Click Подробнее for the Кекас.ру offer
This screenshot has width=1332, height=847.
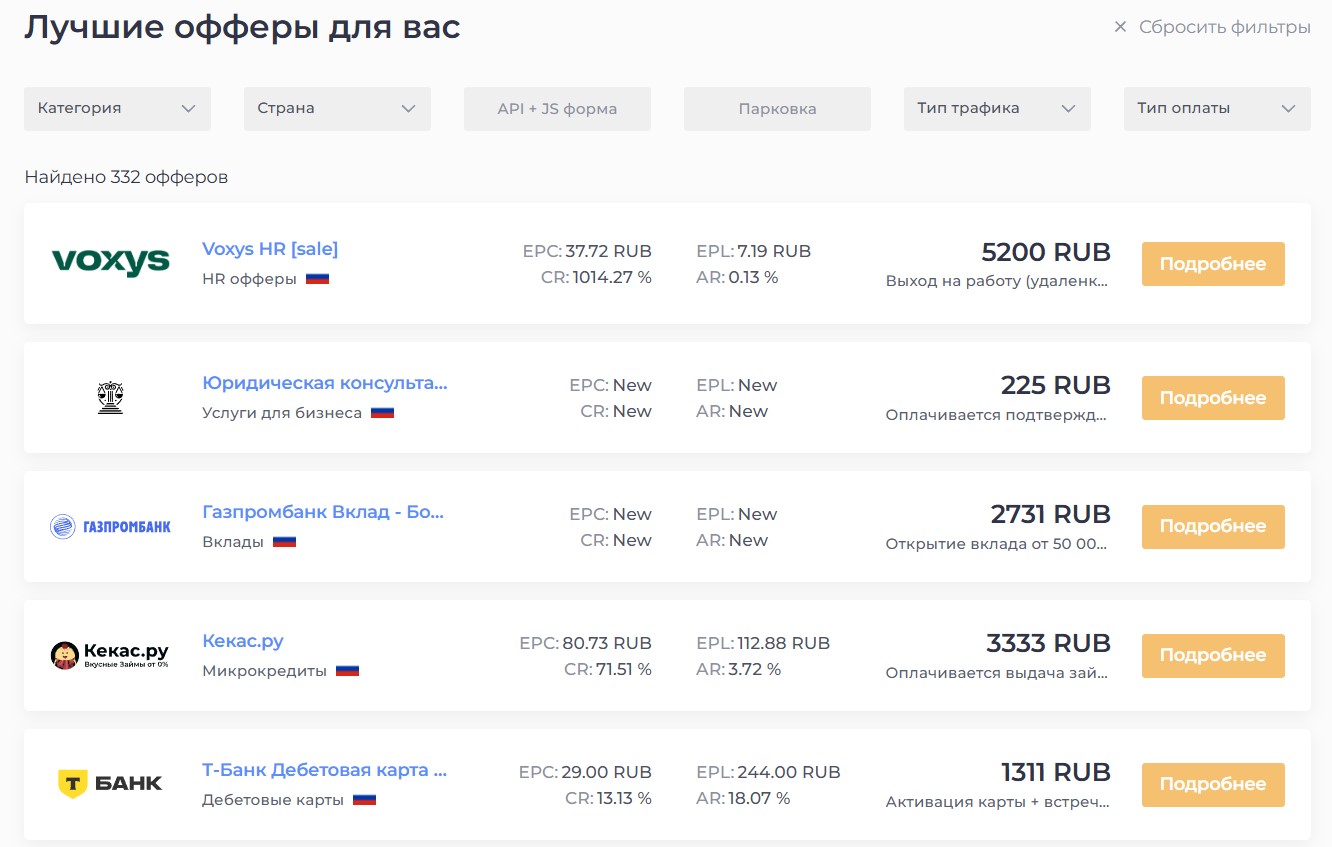click(1213, 655)
